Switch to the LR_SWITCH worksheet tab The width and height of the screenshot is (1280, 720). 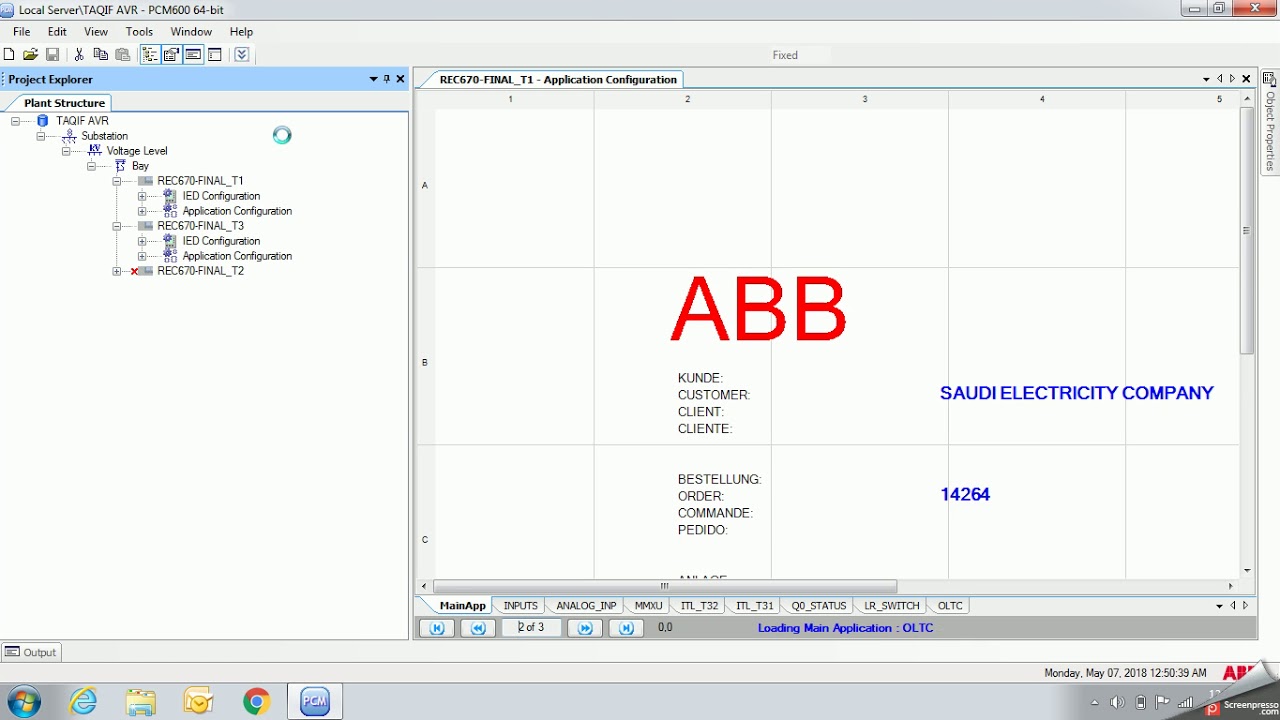click(x=891, y=606)
